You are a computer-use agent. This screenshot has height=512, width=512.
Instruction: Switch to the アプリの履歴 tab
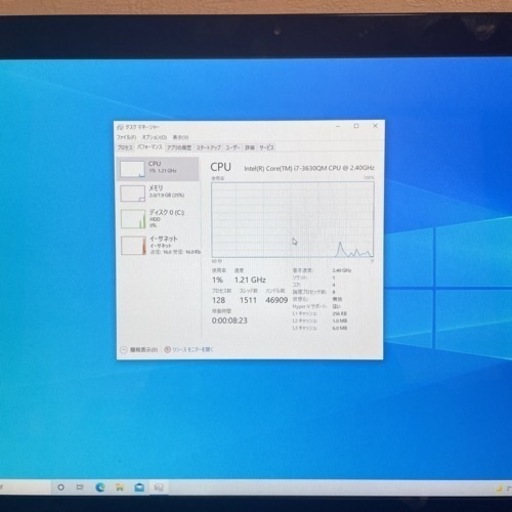179,147
